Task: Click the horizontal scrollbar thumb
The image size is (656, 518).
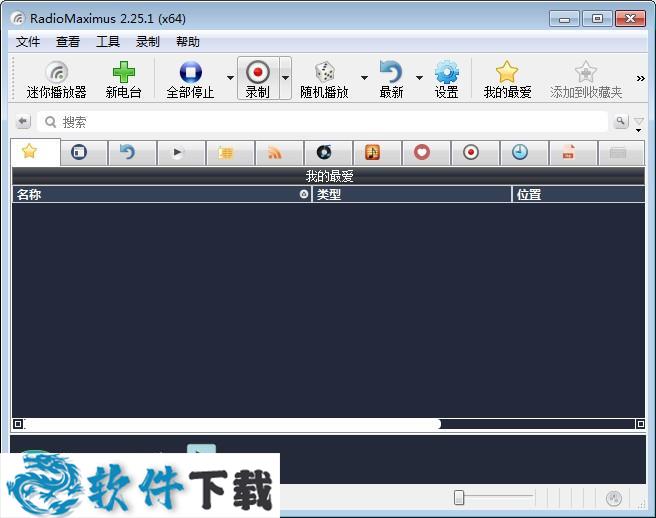Action: (x=233, y=424)
